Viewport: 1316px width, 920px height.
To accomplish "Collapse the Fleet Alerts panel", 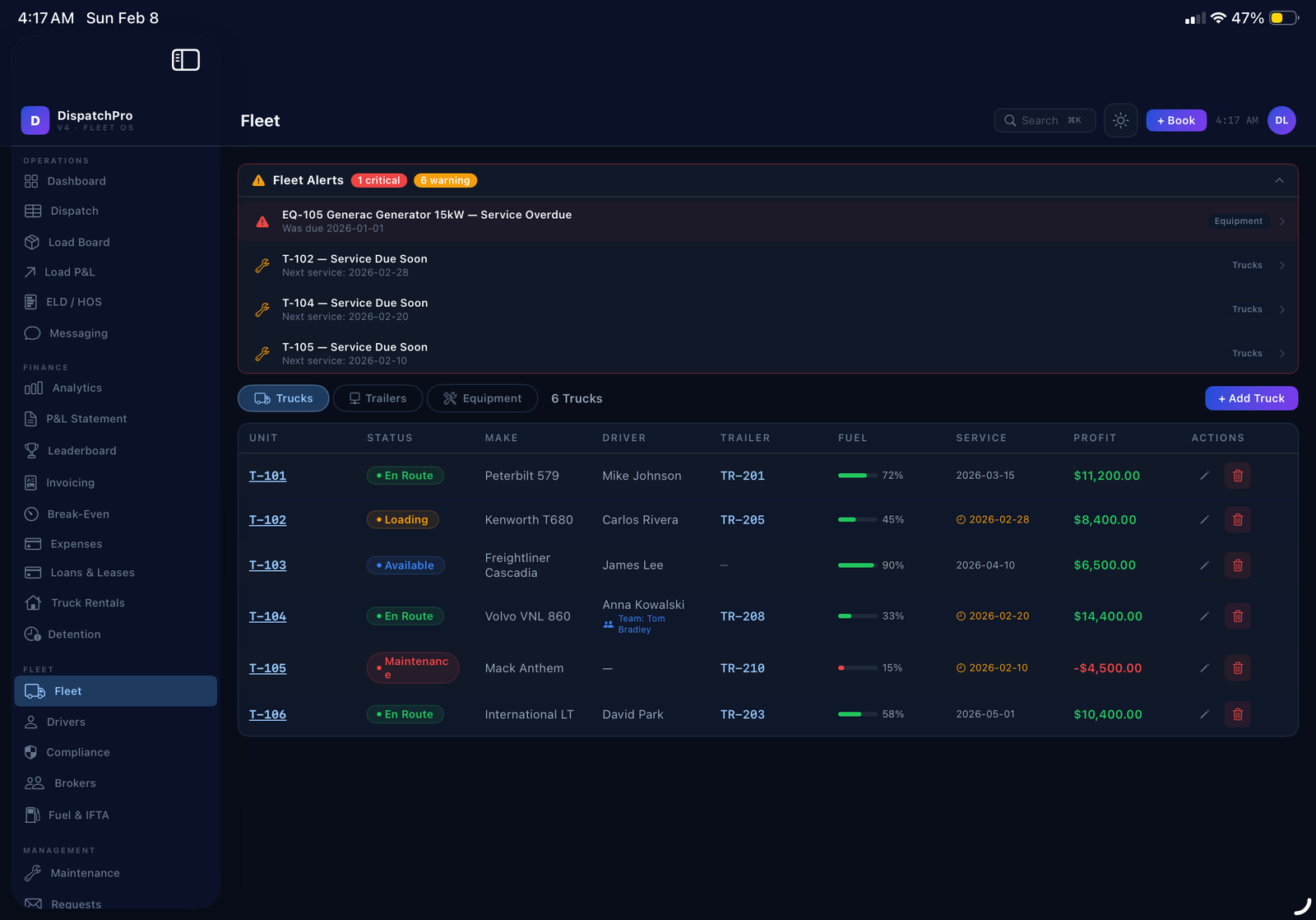I will pyautogui.click(x=1279, y=180).
